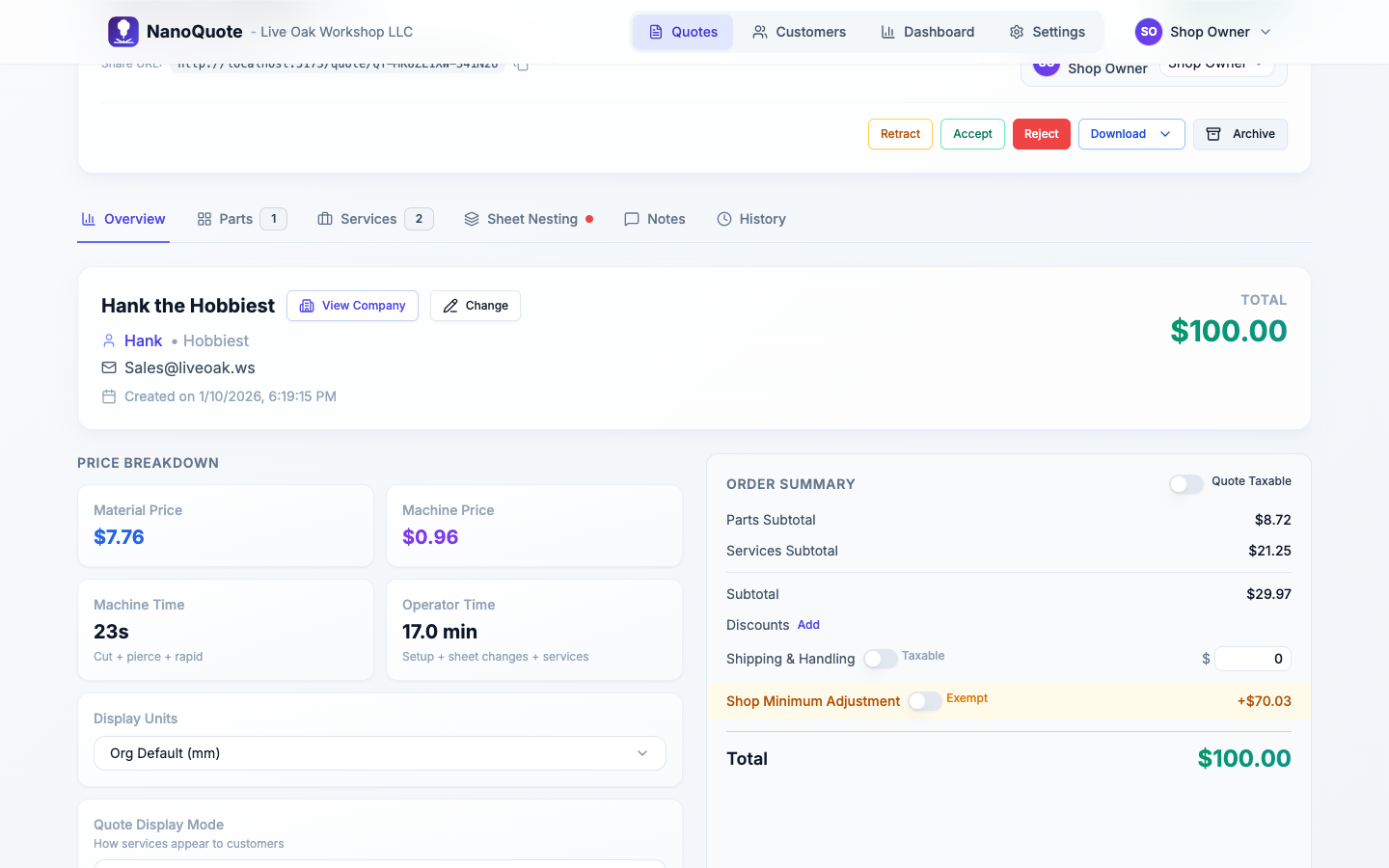Open Settings using the gear icon
This screenshot has width=1389, height=868.
(1016, 31)
